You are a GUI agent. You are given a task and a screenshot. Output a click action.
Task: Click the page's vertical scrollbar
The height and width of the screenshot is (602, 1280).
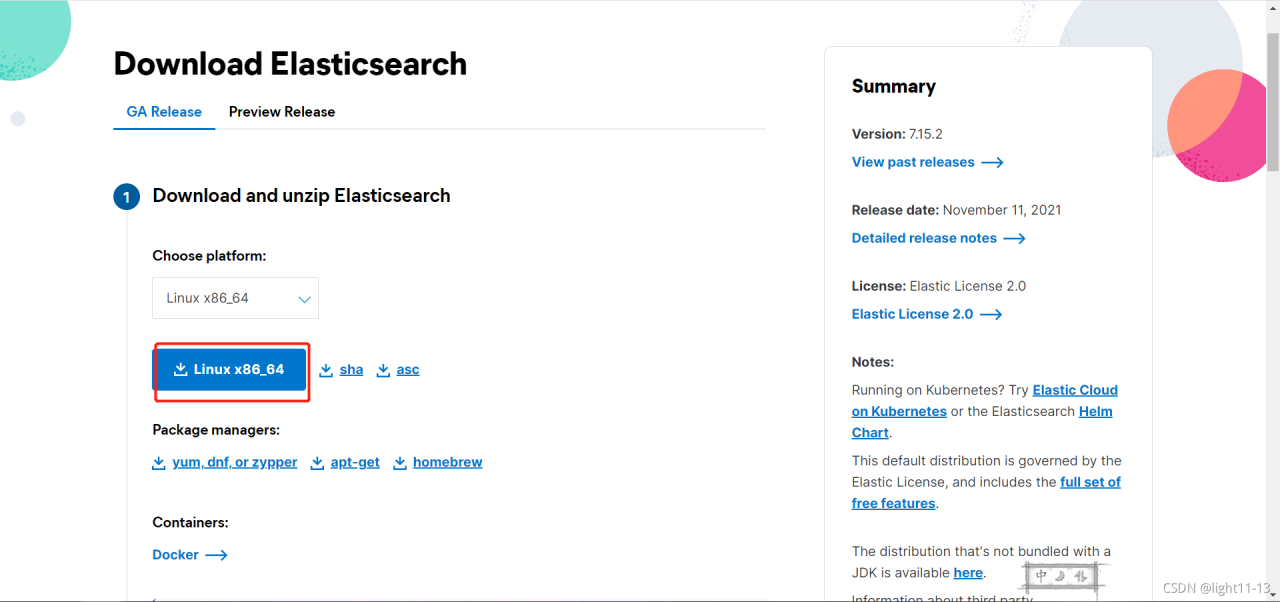1272,100
